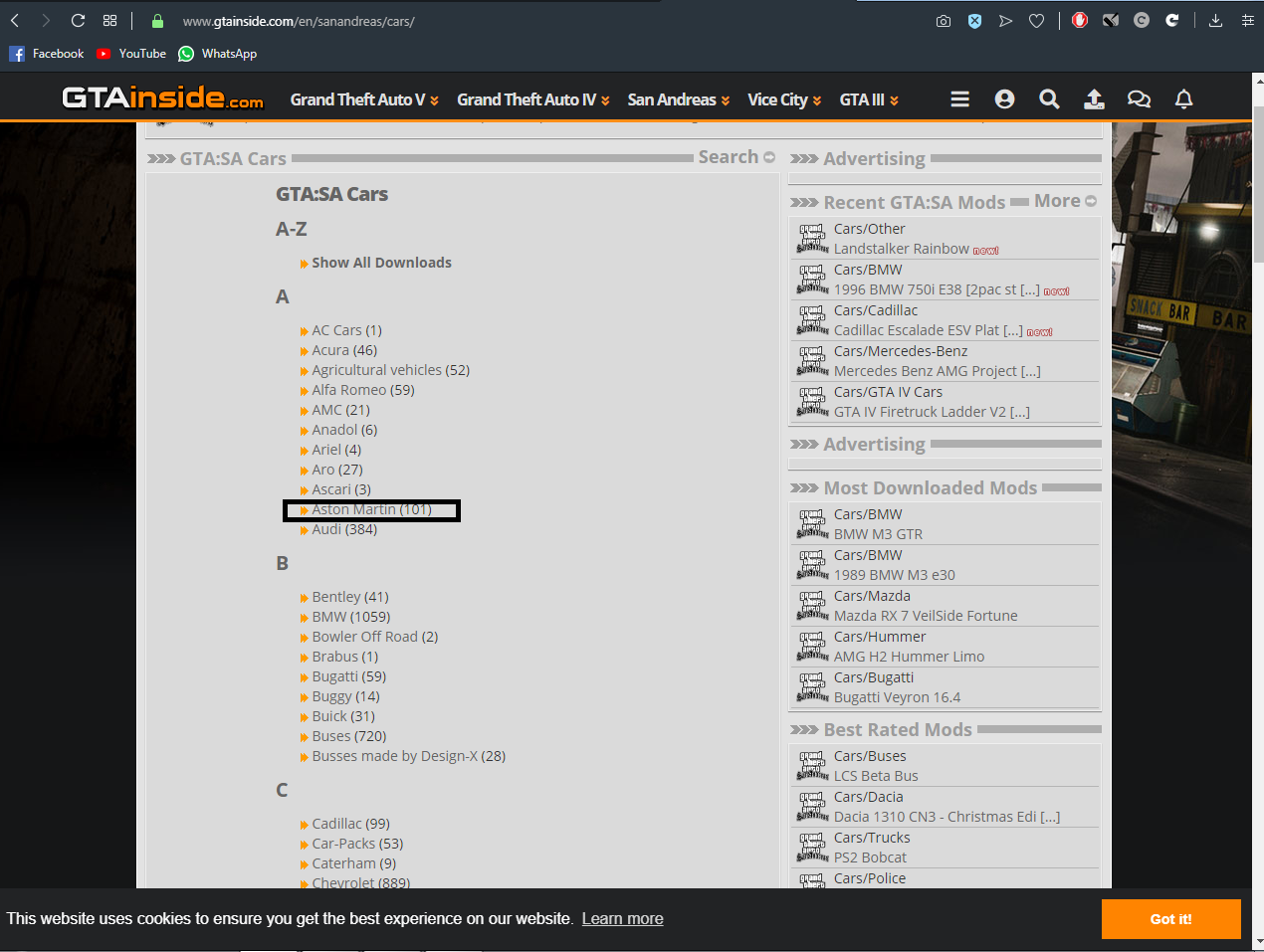
Task: Expand the Grand Theft Auto IV menu
Action: (x=533, y=99)
